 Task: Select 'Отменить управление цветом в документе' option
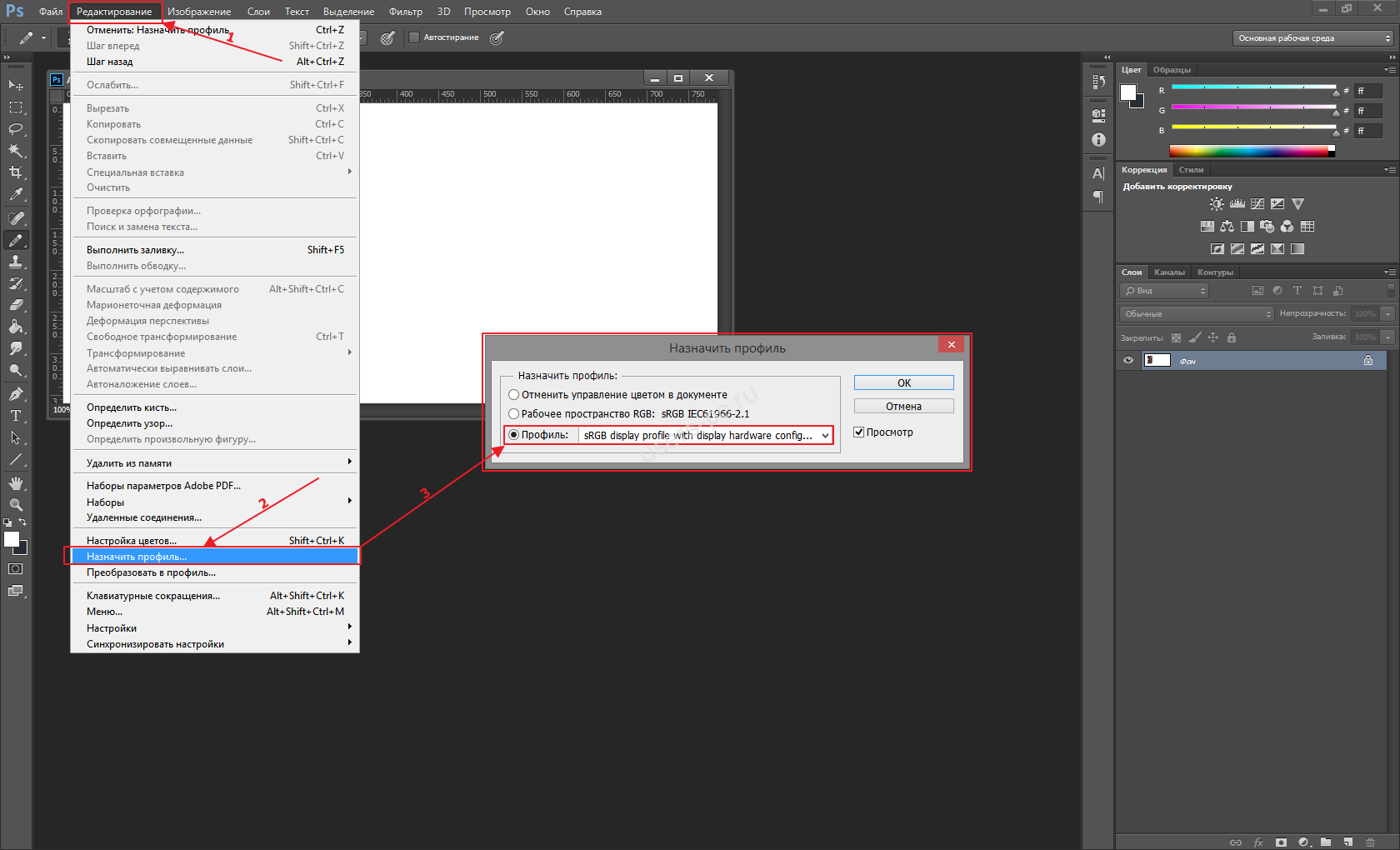click(x=514, y=395)
